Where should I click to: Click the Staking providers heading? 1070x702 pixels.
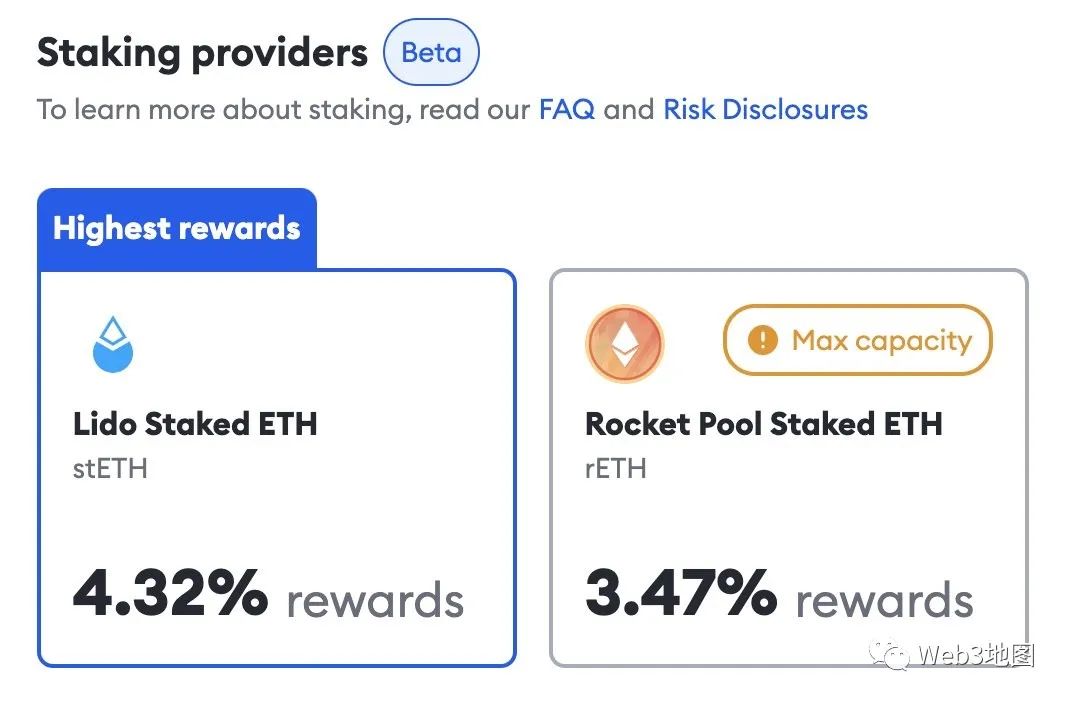click(x=202, y=52)
